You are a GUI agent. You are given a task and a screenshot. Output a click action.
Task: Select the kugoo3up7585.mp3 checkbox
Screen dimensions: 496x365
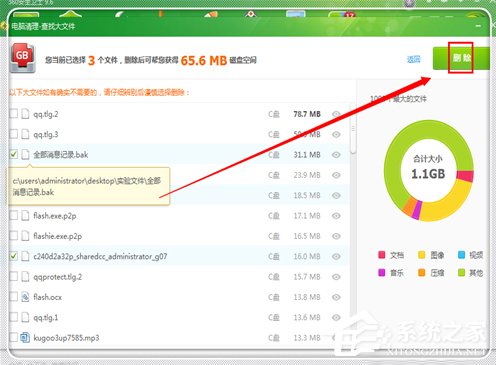(14, 337)
